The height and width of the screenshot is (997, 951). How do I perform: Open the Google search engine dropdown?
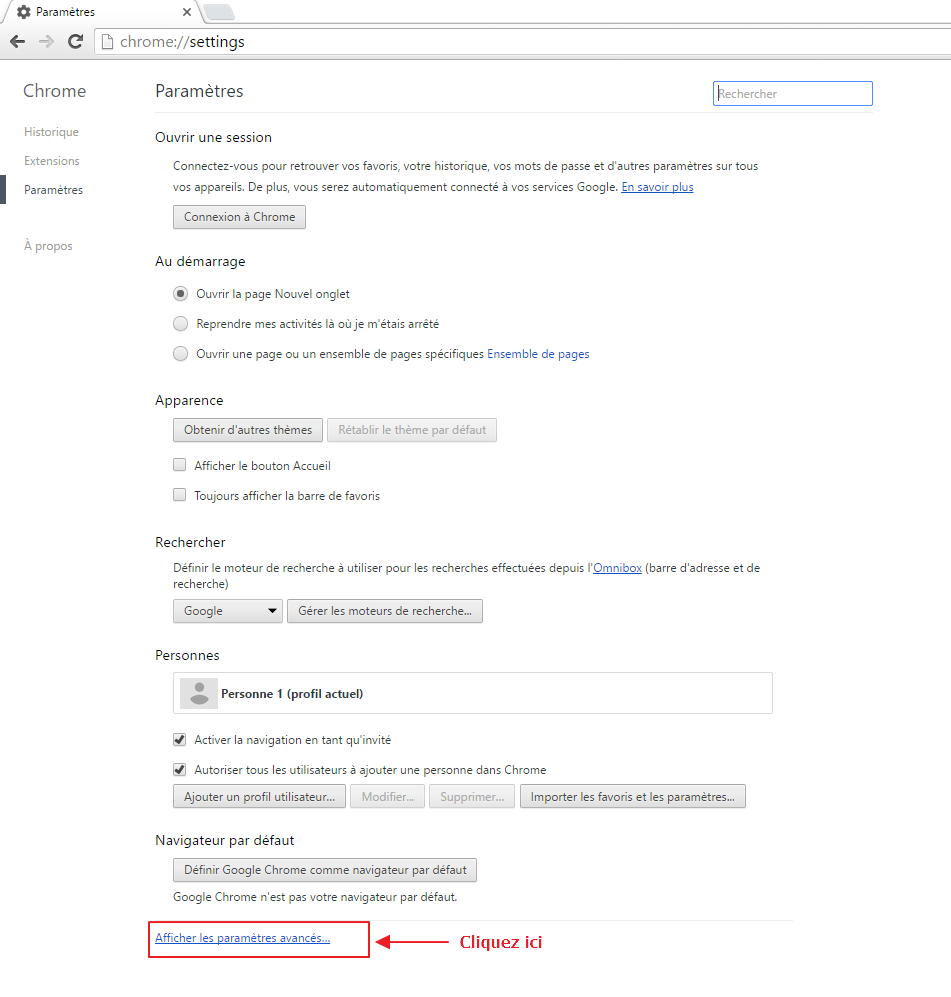point(228,611)
